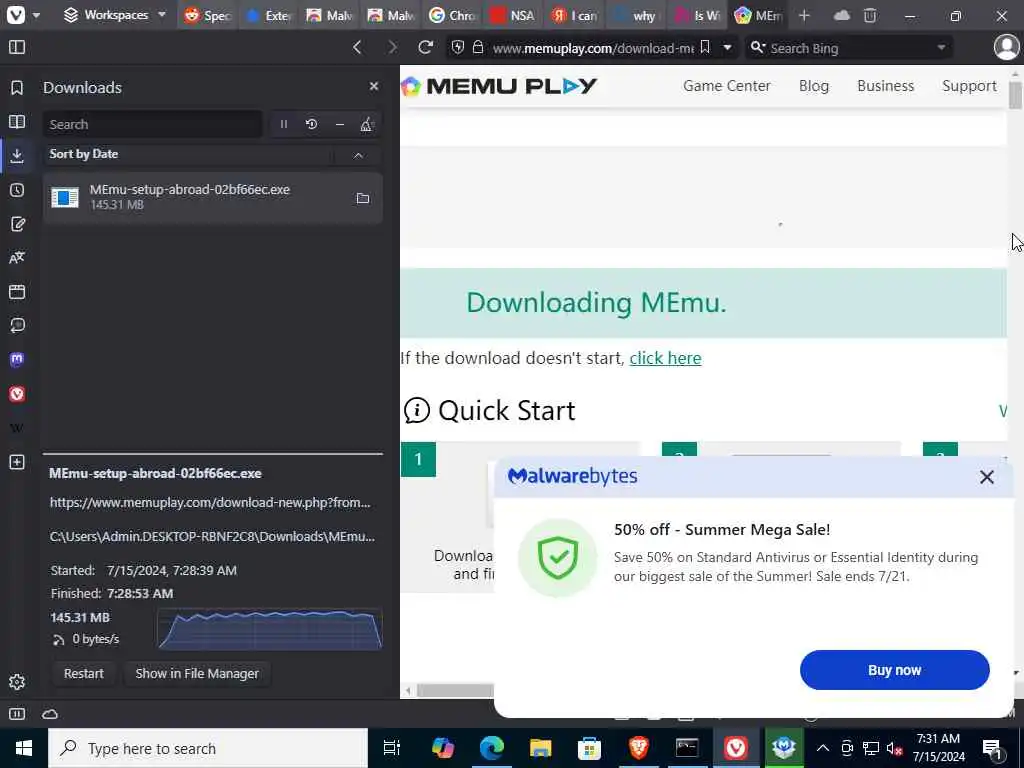Reverse sort order with chevron arrow
This screenshot has width=1024, height=768.
tap(359, 155)
